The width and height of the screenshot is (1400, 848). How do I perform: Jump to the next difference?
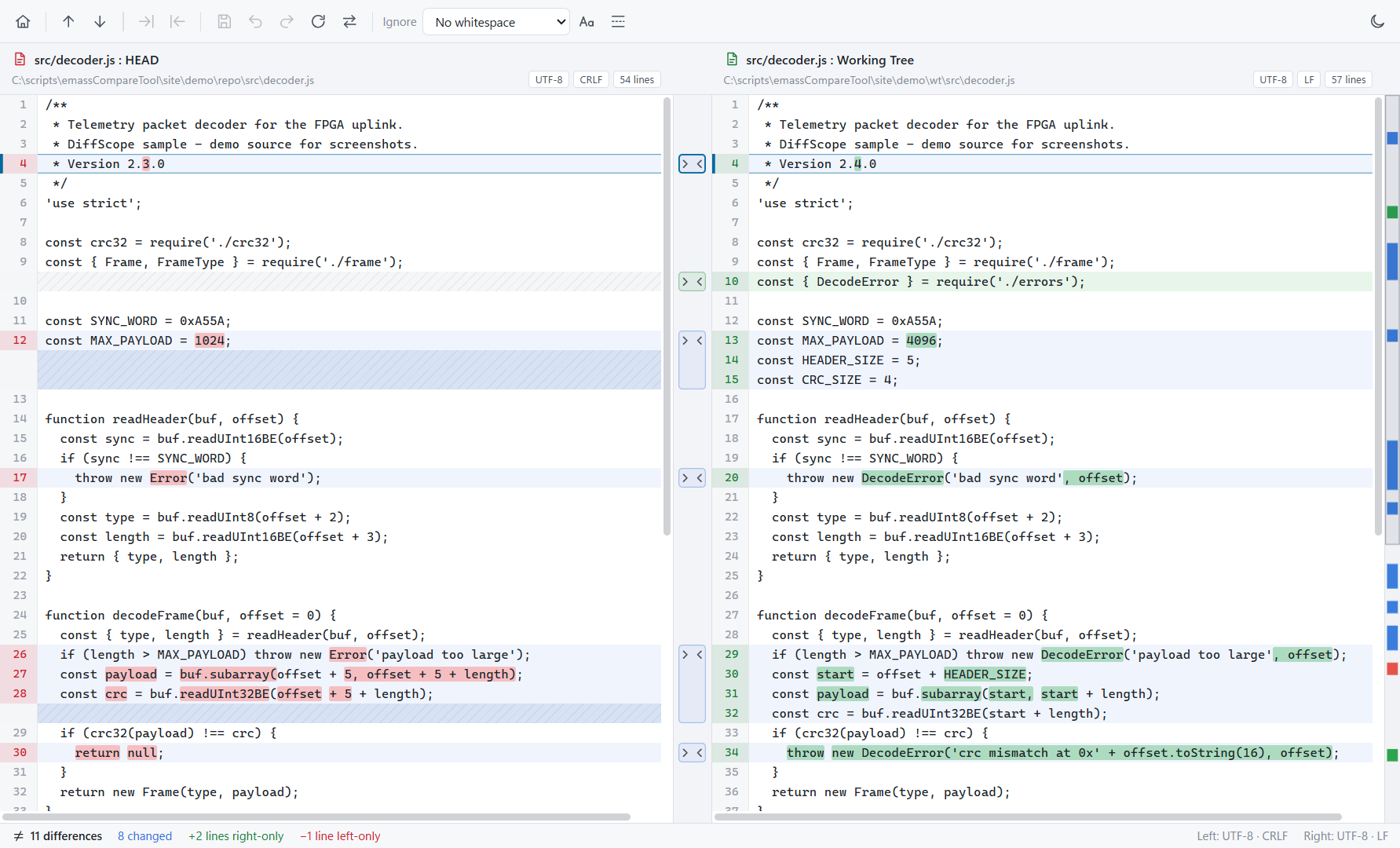tap(100, 22)
